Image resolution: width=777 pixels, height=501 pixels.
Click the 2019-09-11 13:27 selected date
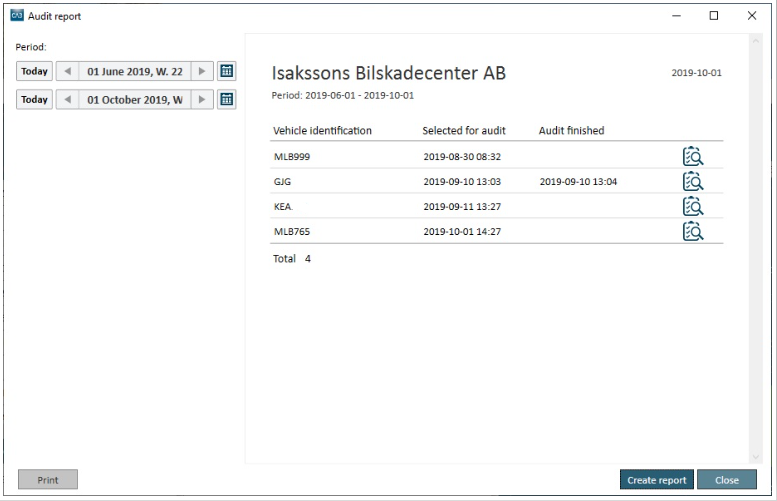pyautogui.click(x=462, y=207)
